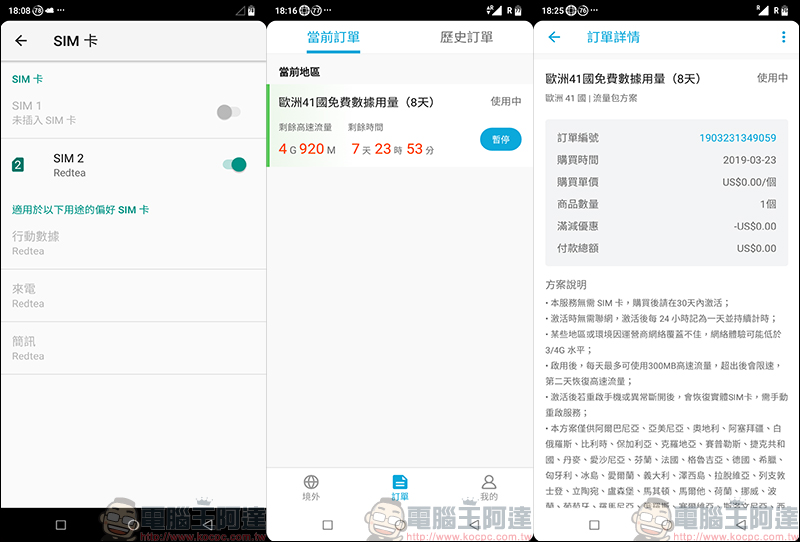Tap the 4 G 920 M remaining data value

point(307,149)
